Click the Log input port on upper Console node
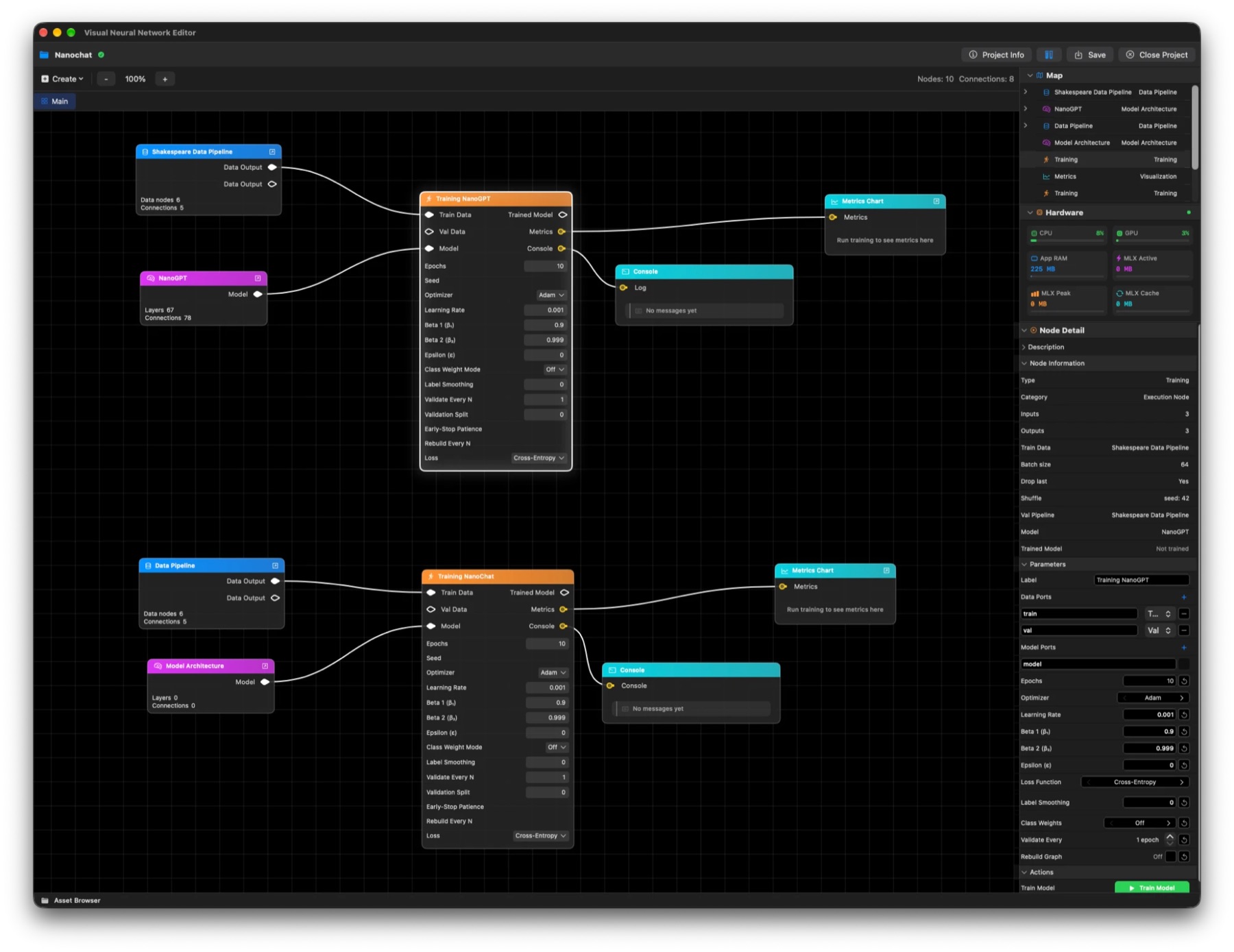 click(x=624, y=288)
